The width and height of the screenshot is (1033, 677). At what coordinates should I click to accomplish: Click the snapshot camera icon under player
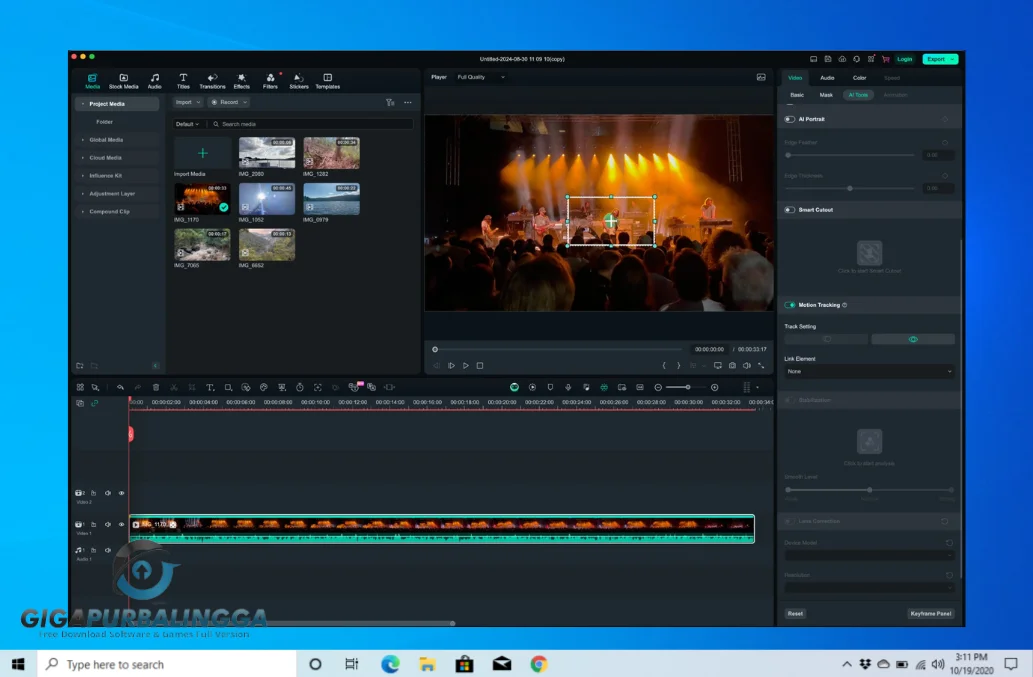click(732, 366)
